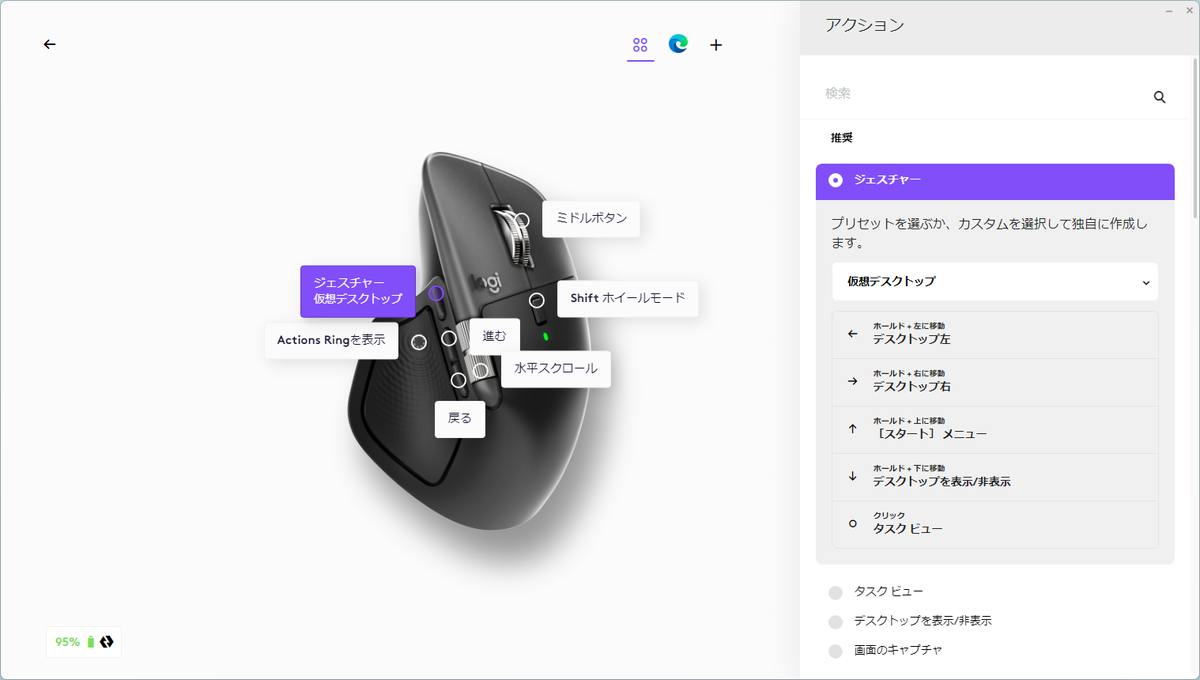Click the 95% battery percentage text
This screenshot has height=680, width=1200.
(x=67, y=642)
